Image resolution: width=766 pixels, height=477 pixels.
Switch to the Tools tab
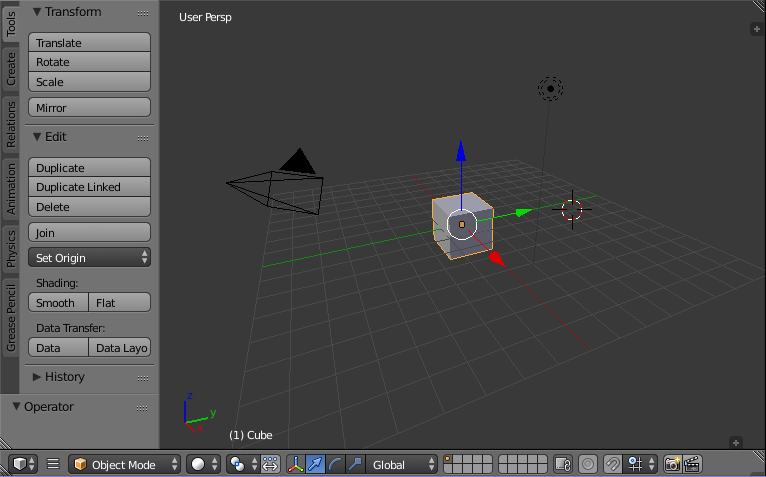pos(10,24)
